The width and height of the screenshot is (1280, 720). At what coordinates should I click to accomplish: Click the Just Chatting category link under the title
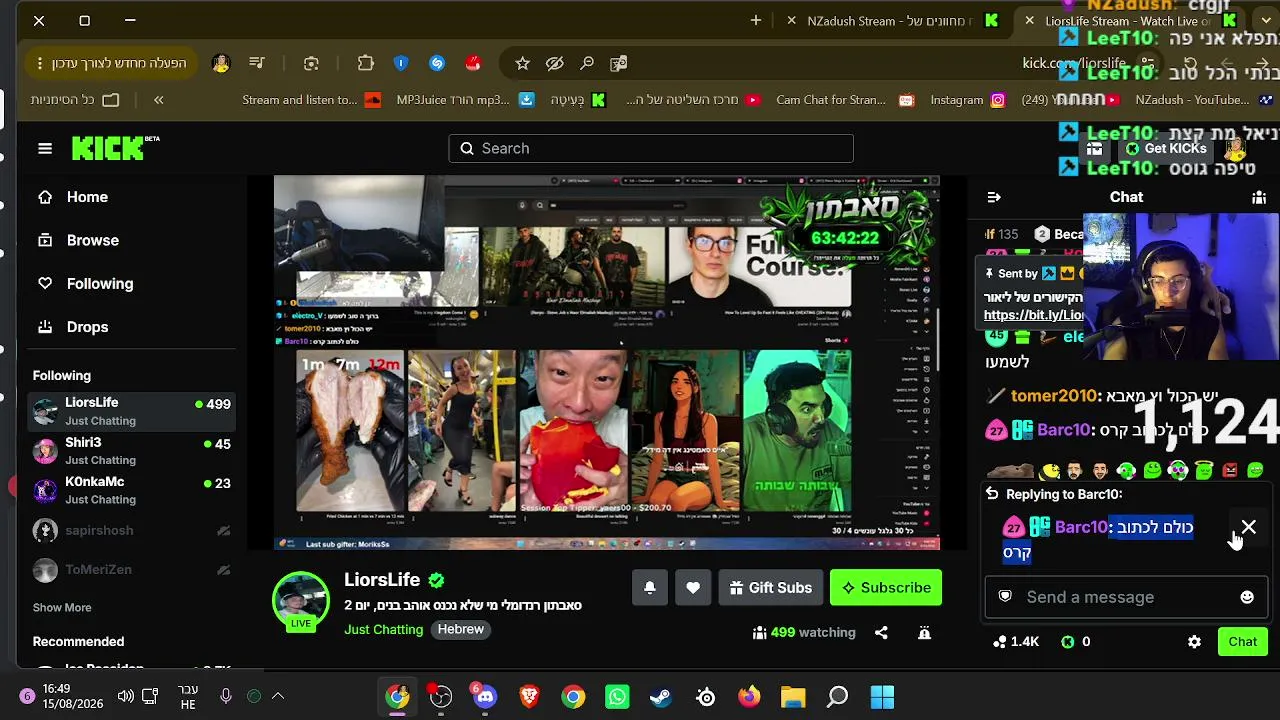point(384,629)
